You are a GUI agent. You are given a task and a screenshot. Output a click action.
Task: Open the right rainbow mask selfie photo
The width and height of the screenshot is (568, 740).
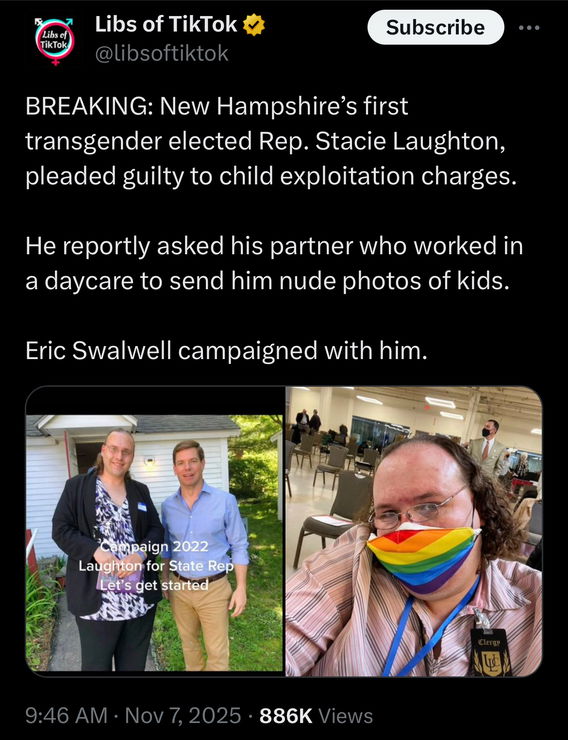414,531
